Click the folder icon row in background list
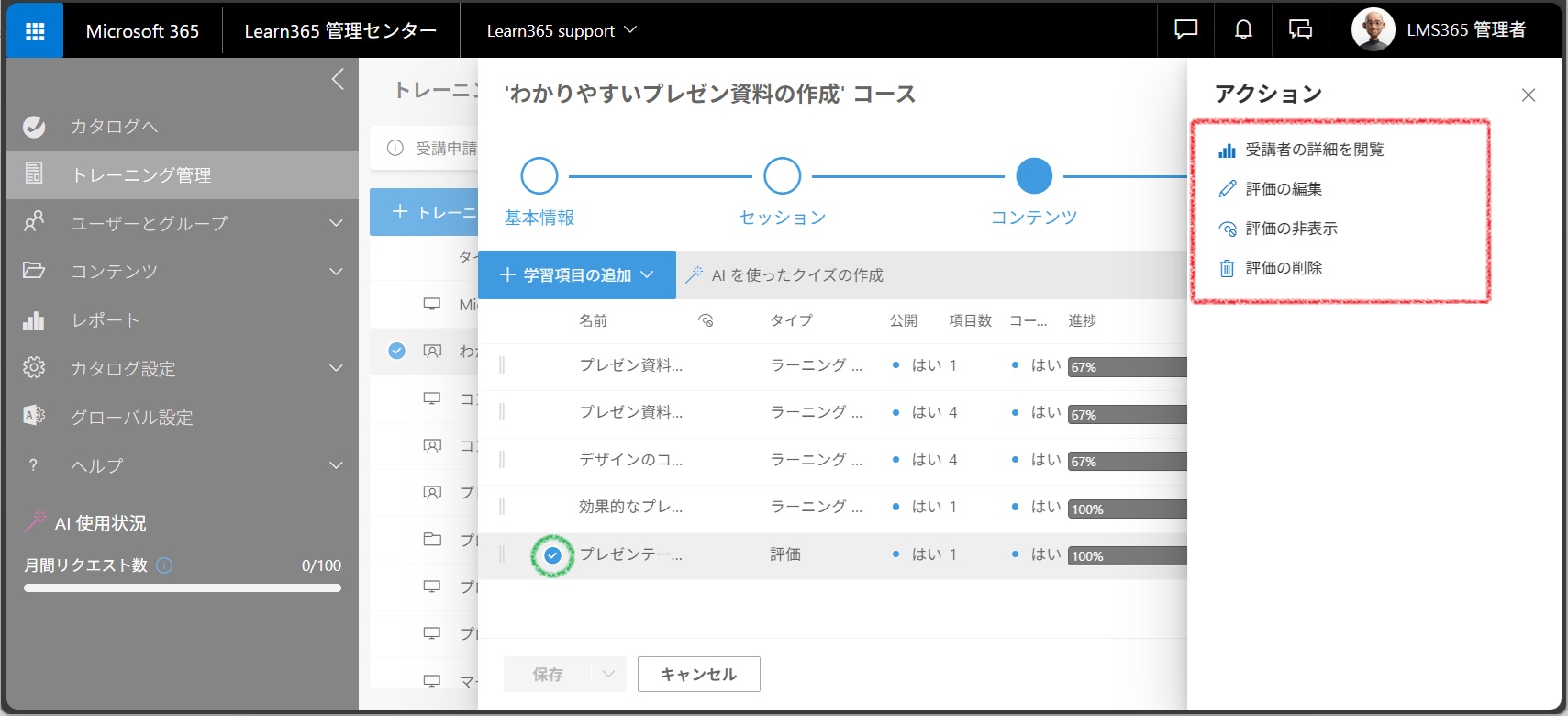Screen dimensions: 1568x716 click(432, 539)
